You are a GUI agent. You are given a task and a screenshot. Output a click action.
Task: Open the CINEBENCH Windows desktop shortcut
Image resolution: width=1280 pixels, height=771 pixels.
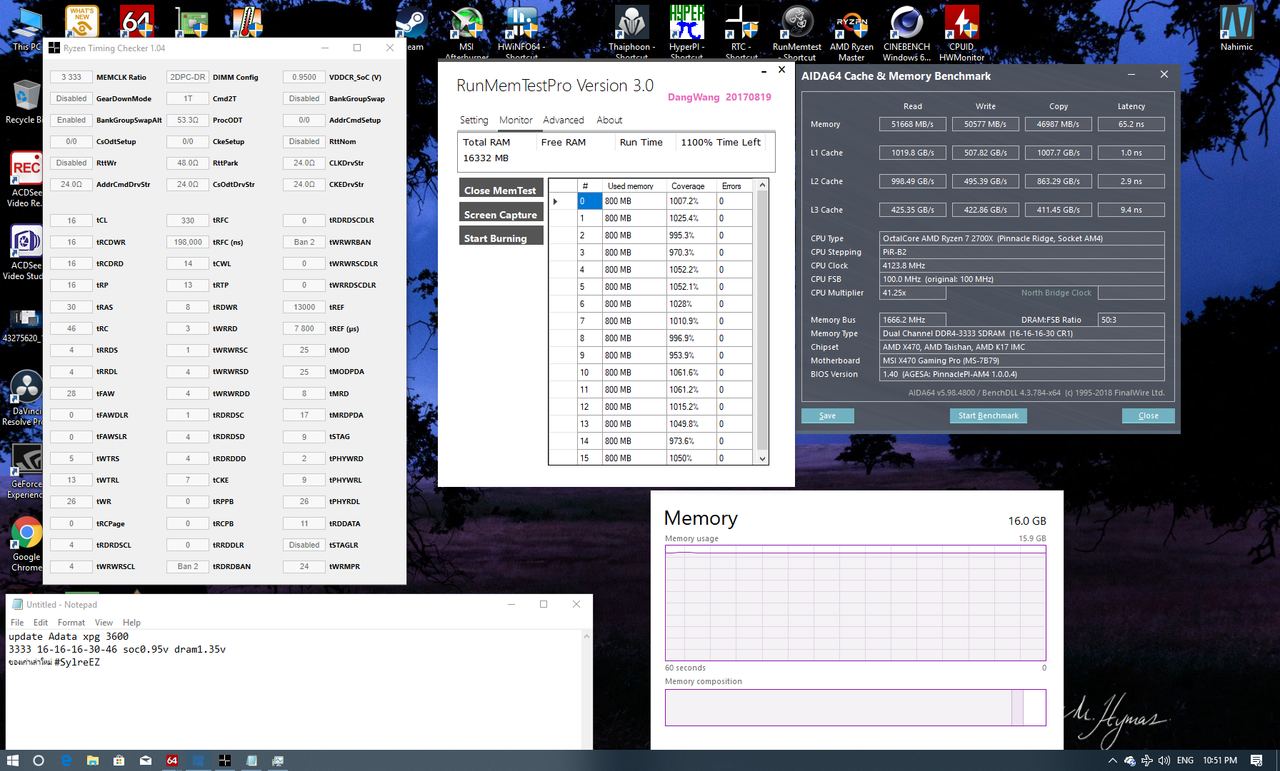click(907, 34)
